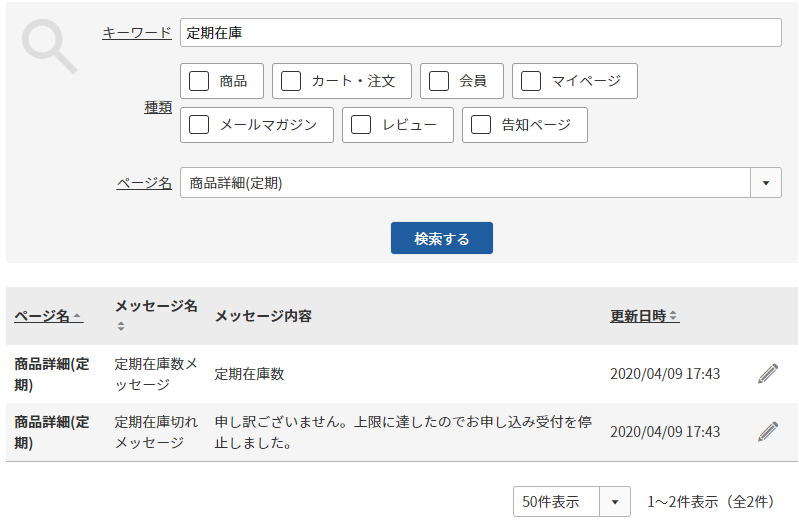This screenshot has height=523, width=799.
Task: Click the message text starting 申し訳ございません
Action: (x=403, y=432)
